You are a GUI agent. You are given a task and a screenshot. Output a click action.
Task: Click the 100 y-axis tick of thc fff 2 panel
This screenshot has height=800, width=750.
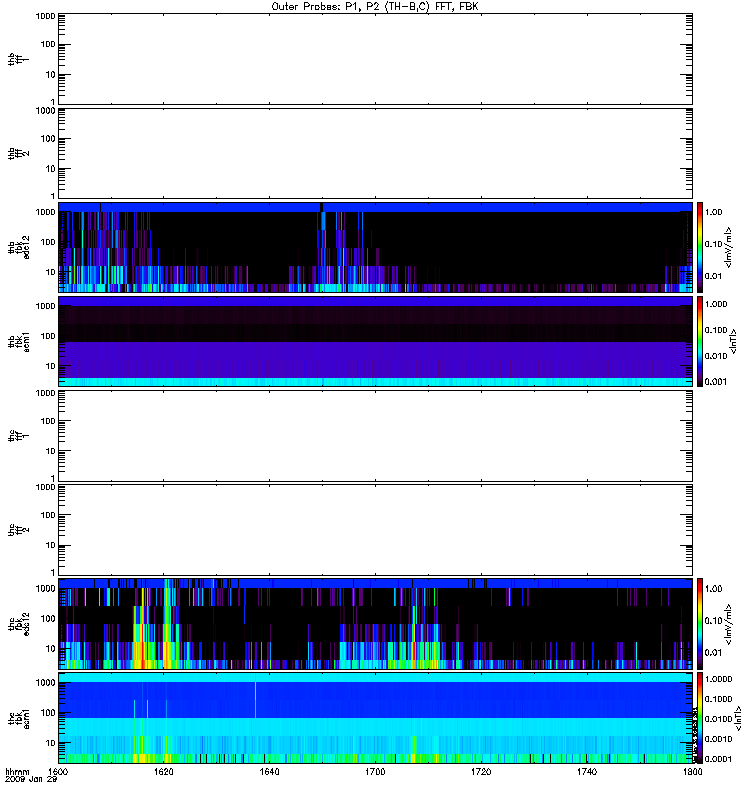(x=48, y=515)
